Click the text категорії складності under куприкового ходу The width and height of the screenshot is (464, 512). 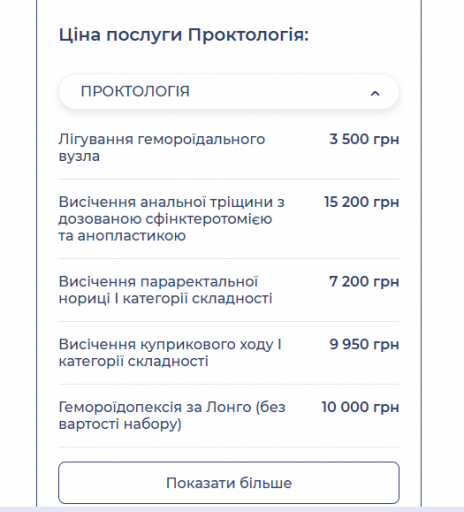click(133, 361)
